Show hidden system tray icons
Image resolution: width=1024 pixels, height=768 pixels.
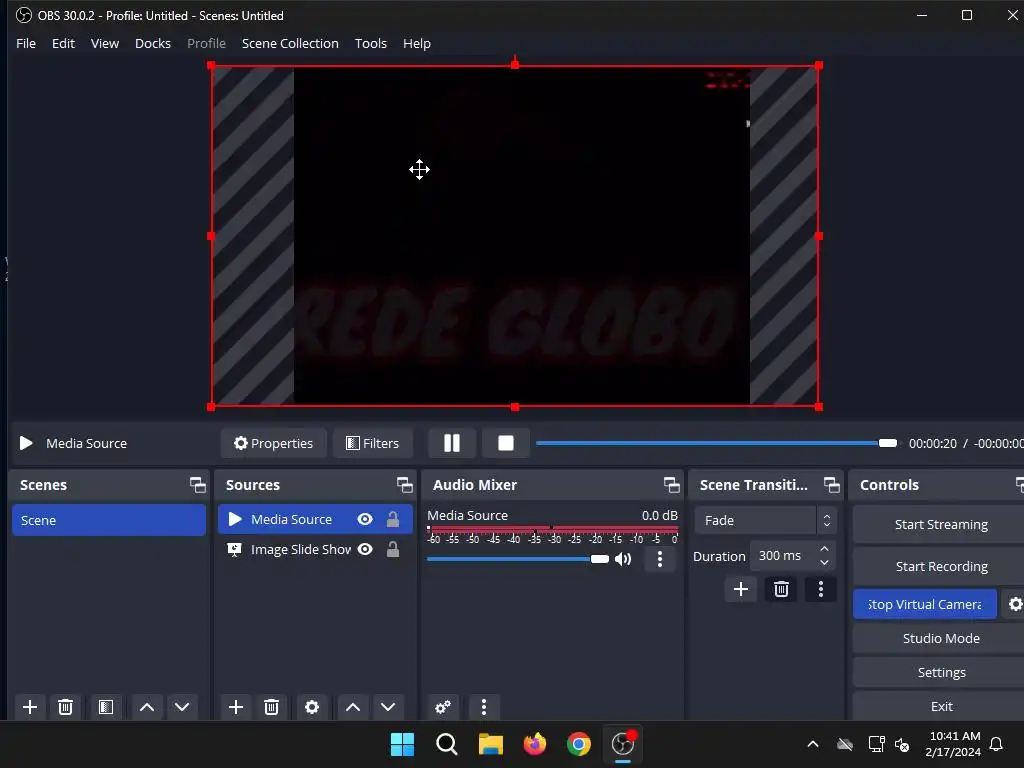813,744
